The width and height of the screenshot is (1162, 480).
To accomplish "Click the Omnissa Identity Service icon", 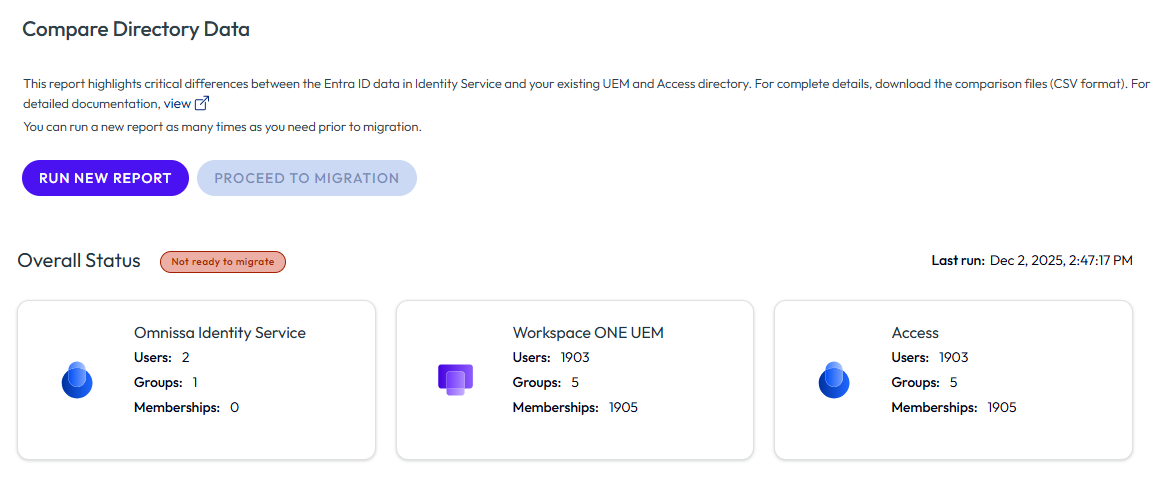I will (x=77, y=380).
